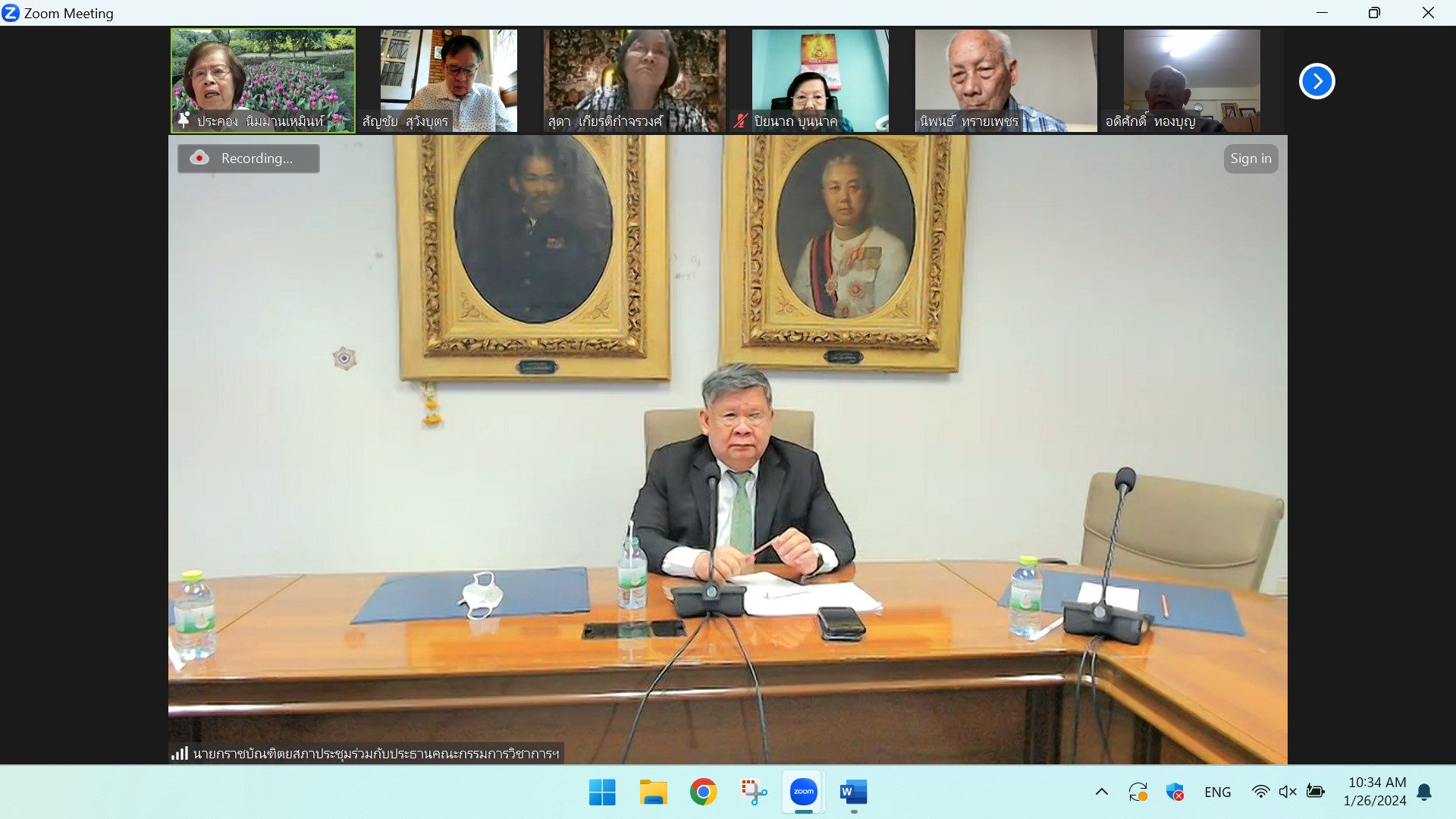
Task: Select สุดา เกียรติกำจรวงศ์ participant thumbnail
Action: 634,80
